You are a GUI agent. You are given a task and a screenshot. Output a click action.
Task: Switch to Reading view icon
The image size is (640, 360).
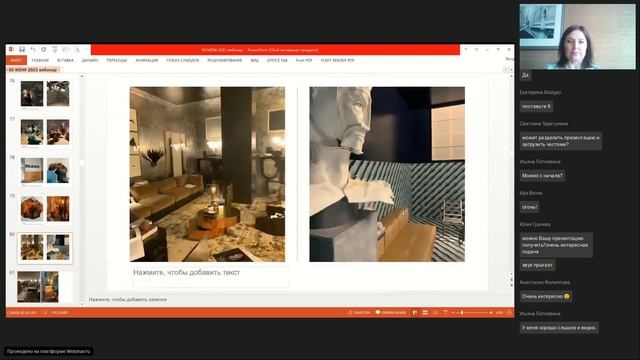[435, 313]
